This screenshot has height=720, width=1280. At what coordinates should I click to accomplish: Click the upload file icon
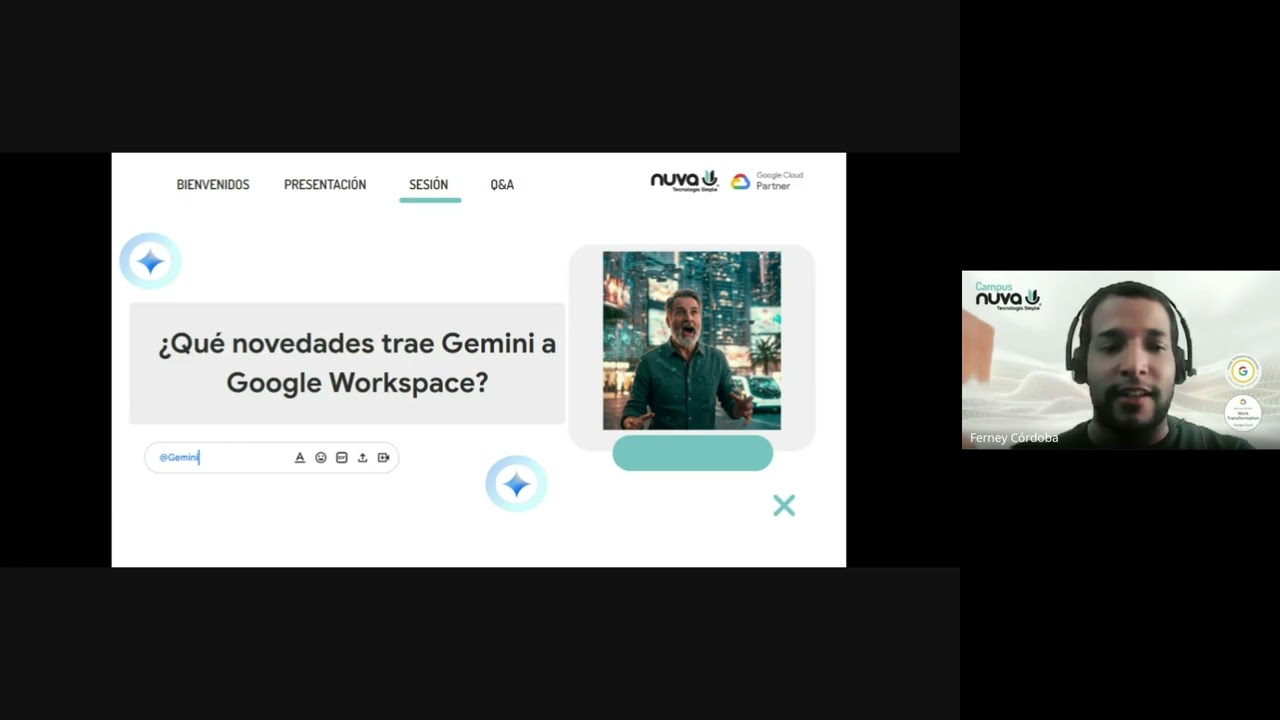click(362, 457)
